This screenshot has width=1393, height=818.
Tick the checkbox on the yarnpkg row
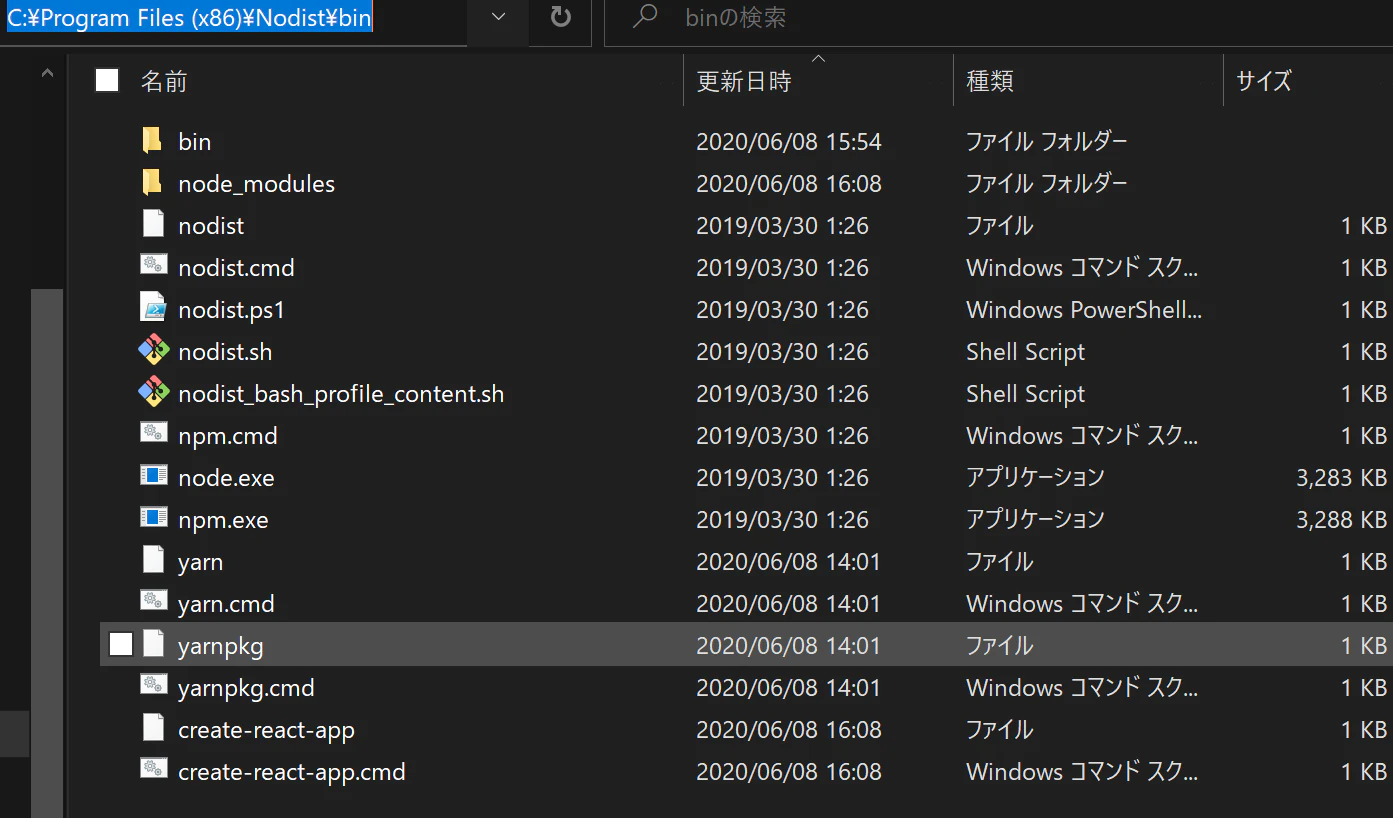pyautogui.click(x=121, y=645)
